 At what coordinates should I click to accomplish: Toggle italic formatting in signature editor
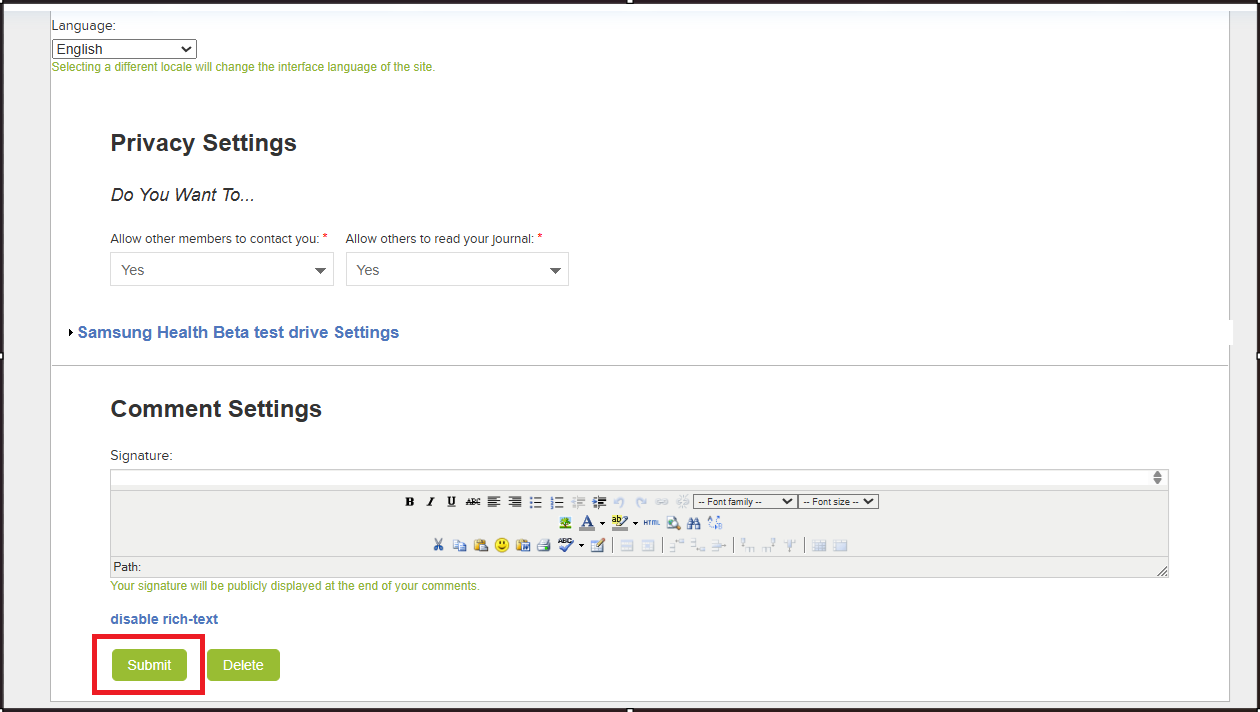(x=431, y=502)
